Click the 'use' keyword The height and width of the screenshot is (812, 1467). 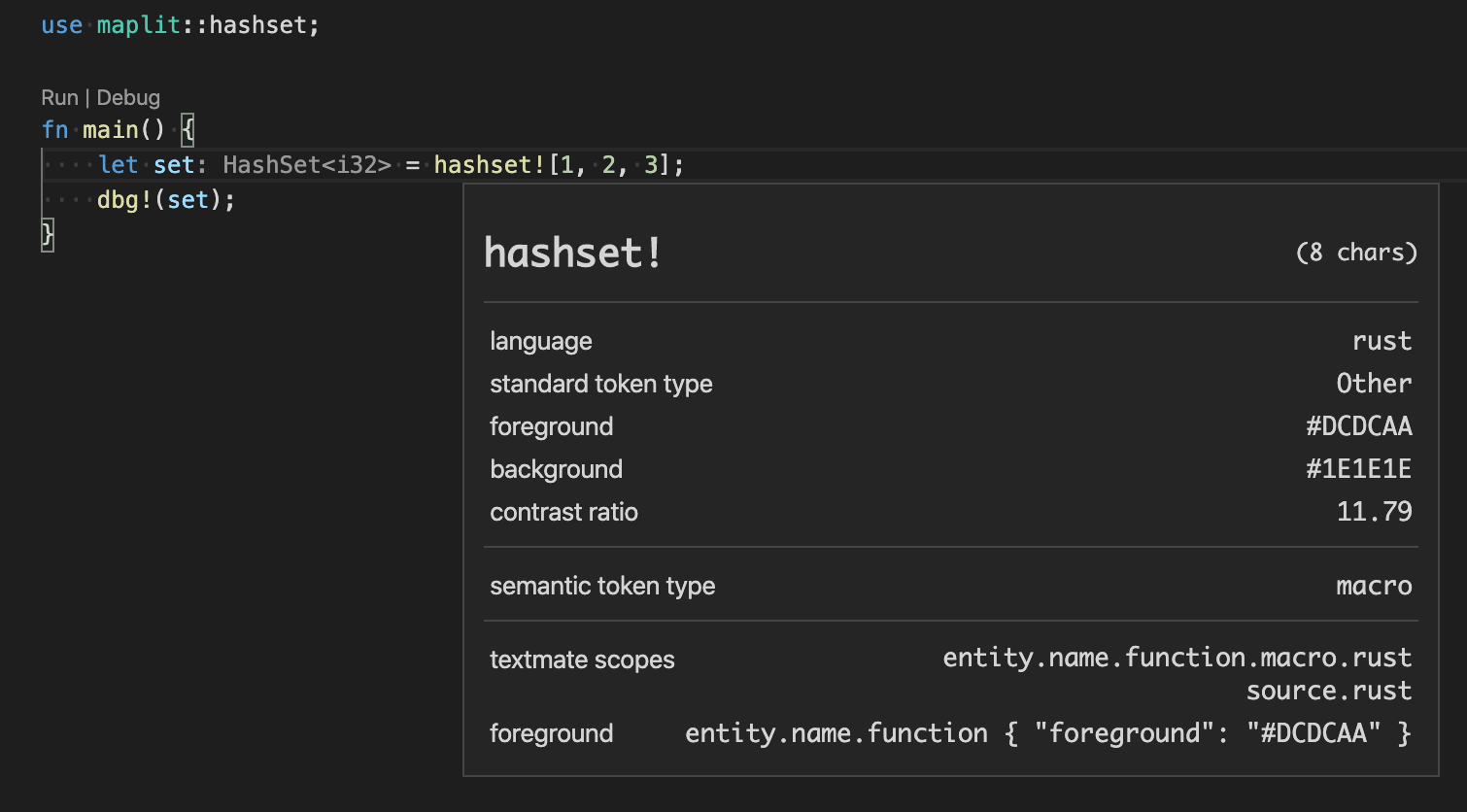[x=61, y=25]
